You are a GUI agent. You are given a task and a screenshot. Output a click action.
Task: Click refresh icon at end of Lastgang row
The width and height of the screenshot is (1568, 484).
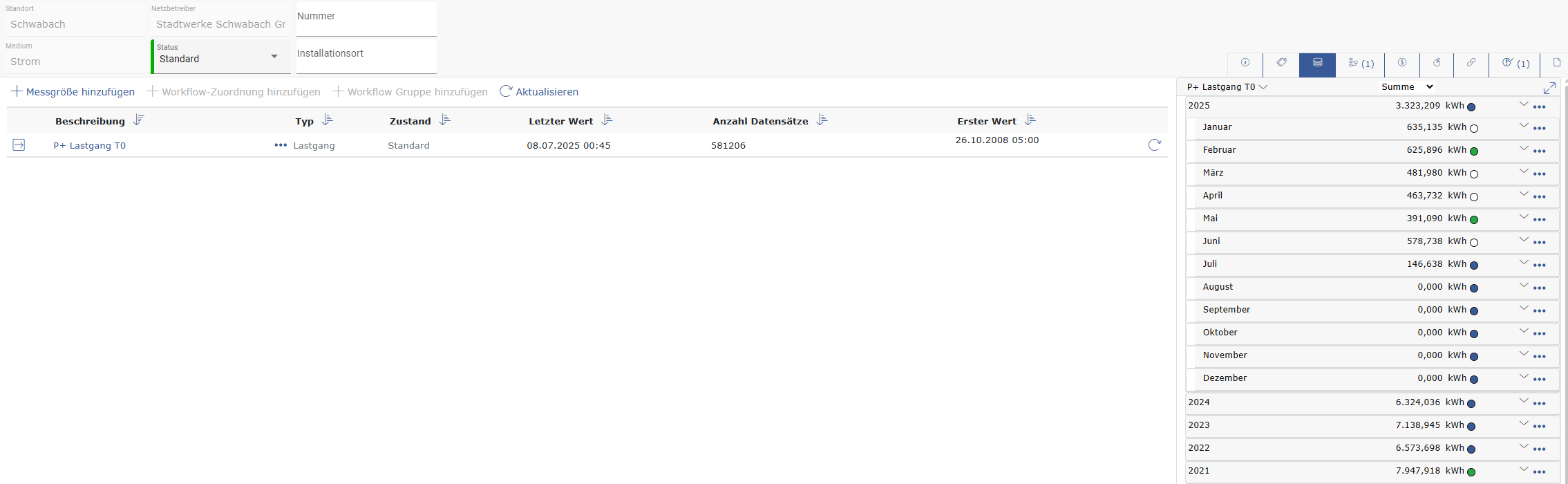pyautogui.click(x=1154, y=145)
